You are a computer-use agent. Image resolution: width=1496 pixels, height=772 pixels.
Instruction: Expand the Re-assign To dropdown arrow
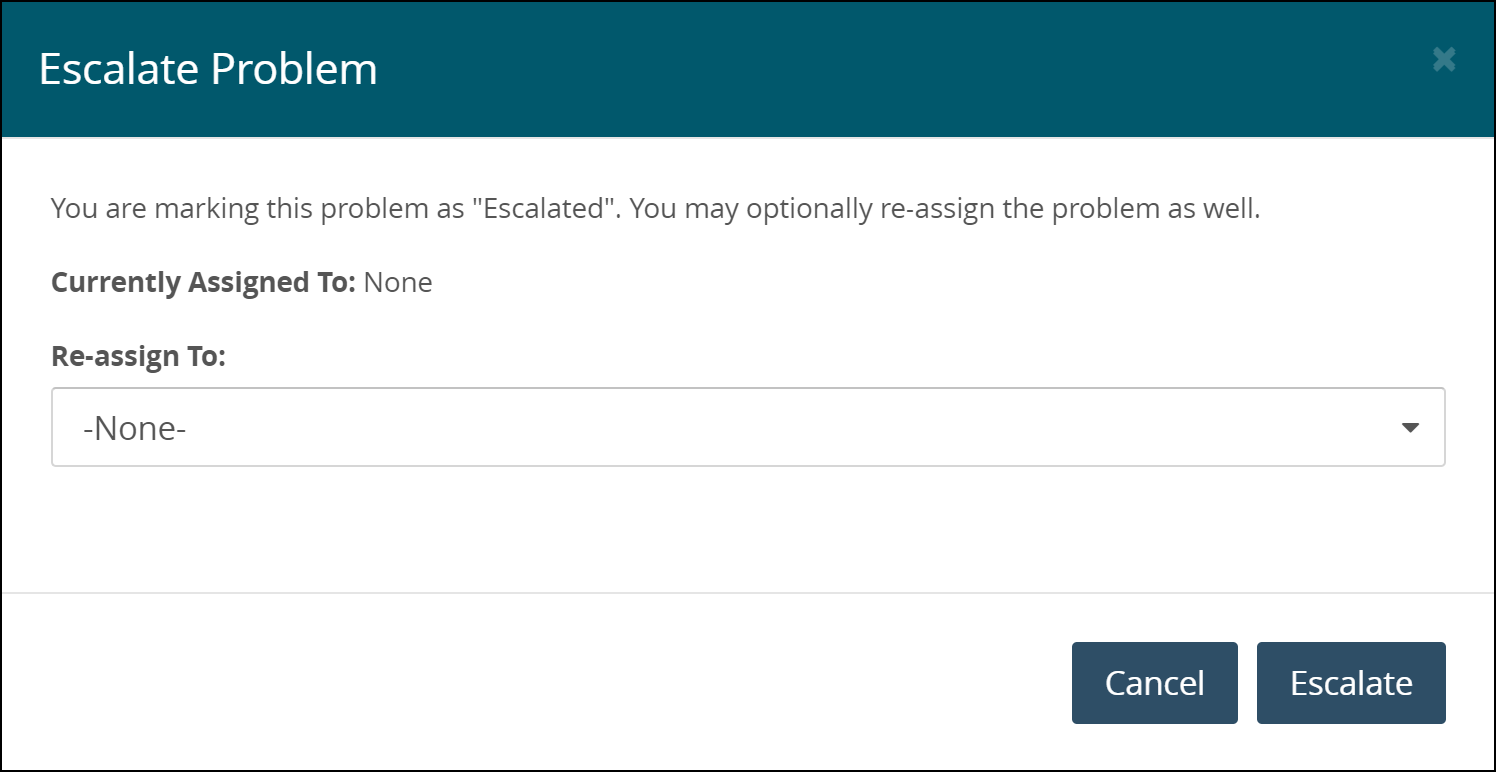pyautogui.click(x=1410, y=428)
